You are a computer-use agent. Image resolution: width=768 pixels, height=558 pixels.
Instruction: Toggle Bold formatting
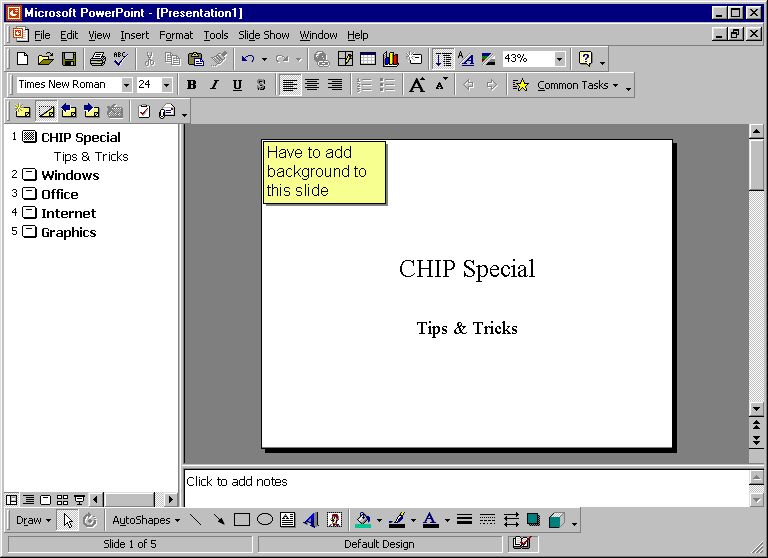click(192, 85)
